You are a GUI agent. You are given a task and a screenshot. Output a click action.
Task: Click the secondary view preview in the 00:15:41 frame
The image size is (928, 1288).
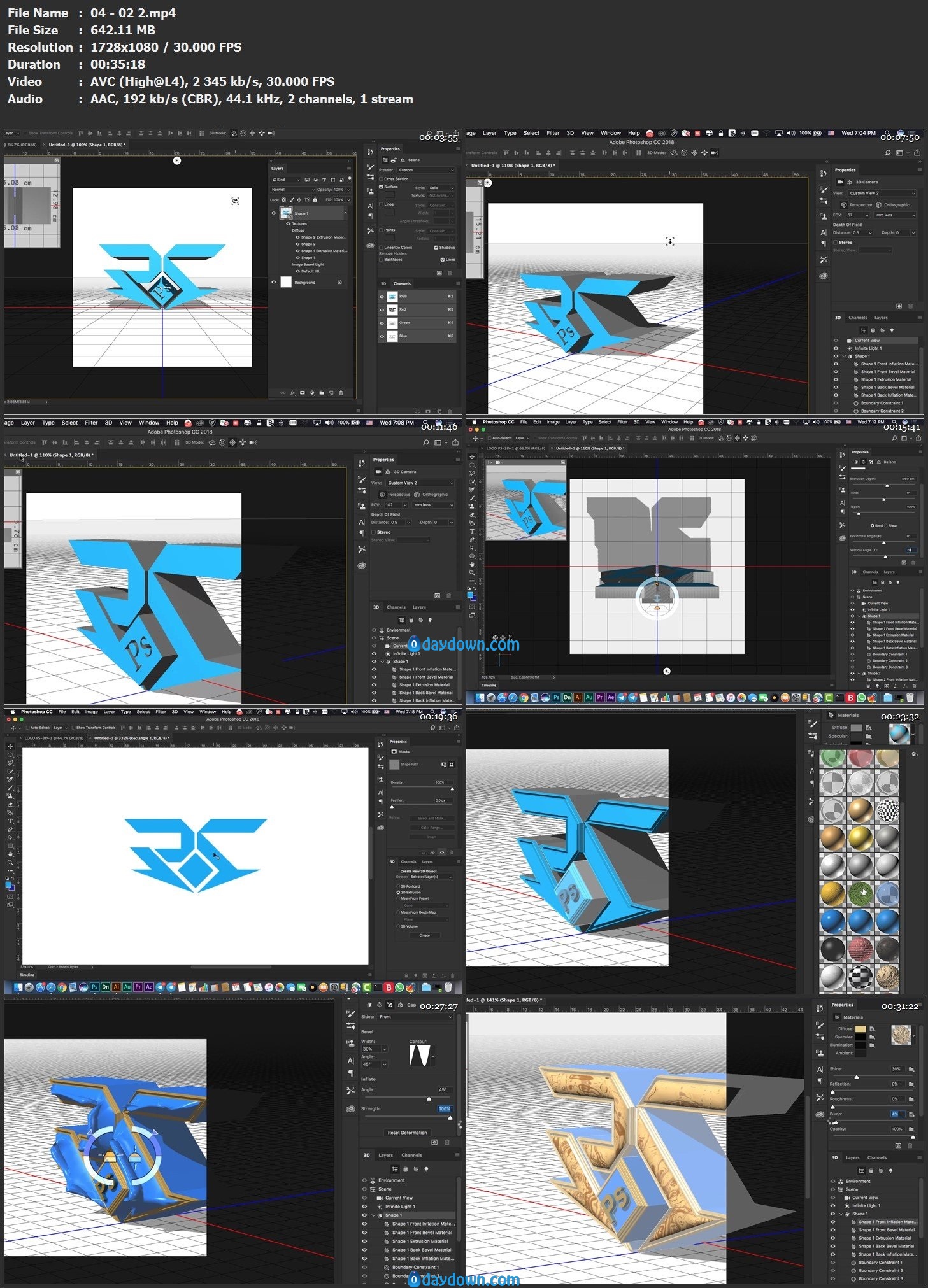[526, 502]
